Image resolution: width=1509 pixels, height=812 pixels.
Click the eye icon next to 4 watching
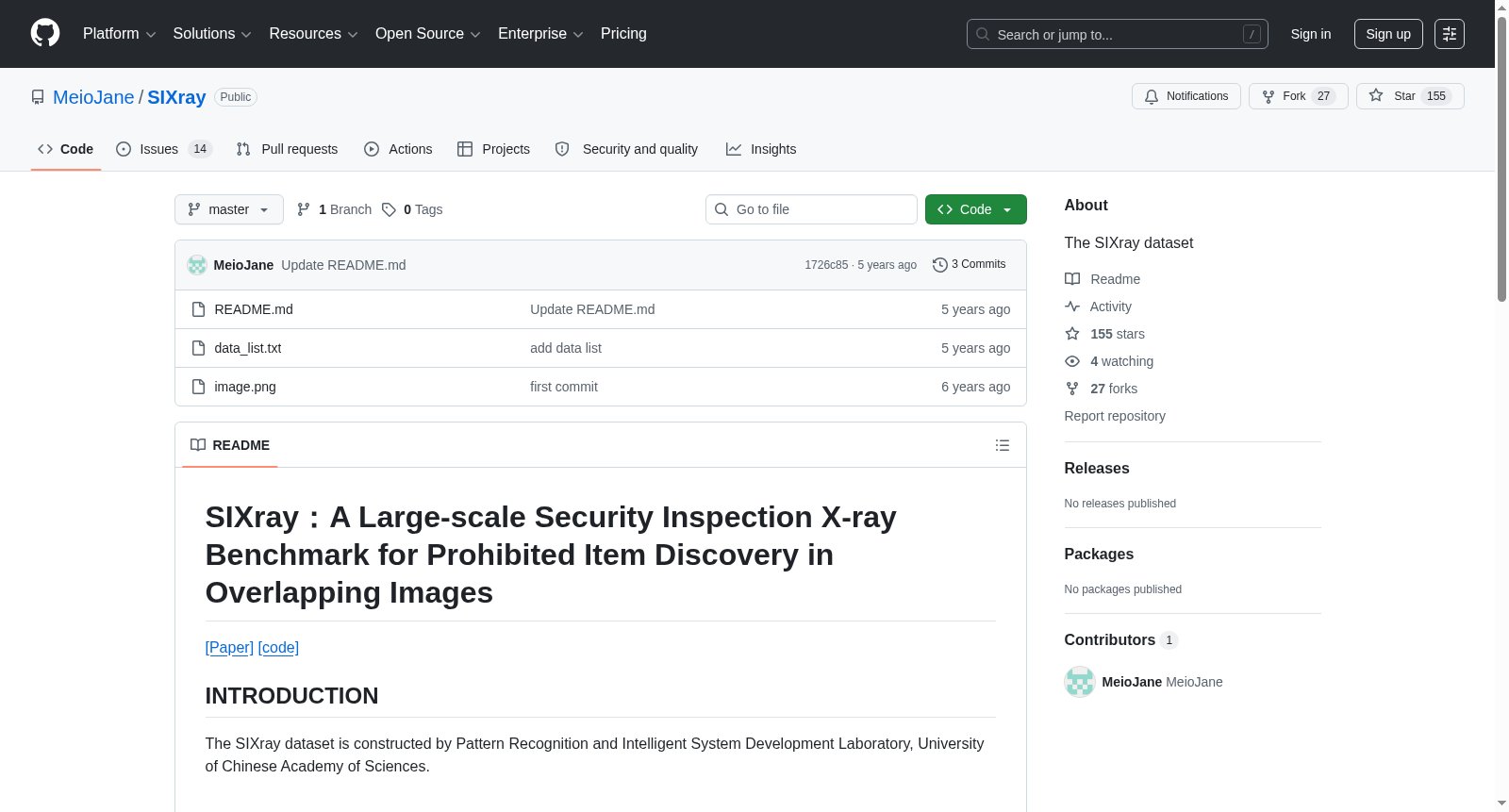pos(1072,361)
